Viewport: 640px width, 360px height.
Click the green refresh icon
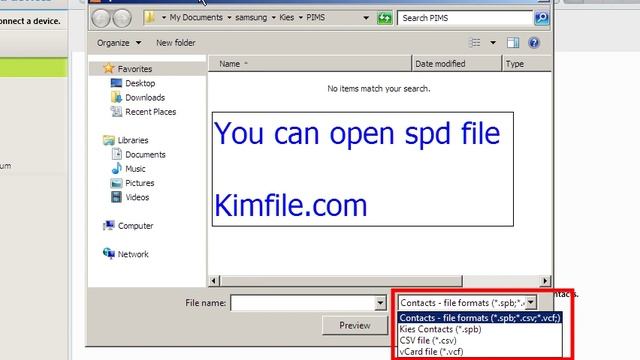pyautogui.click(x=384, y=18)
